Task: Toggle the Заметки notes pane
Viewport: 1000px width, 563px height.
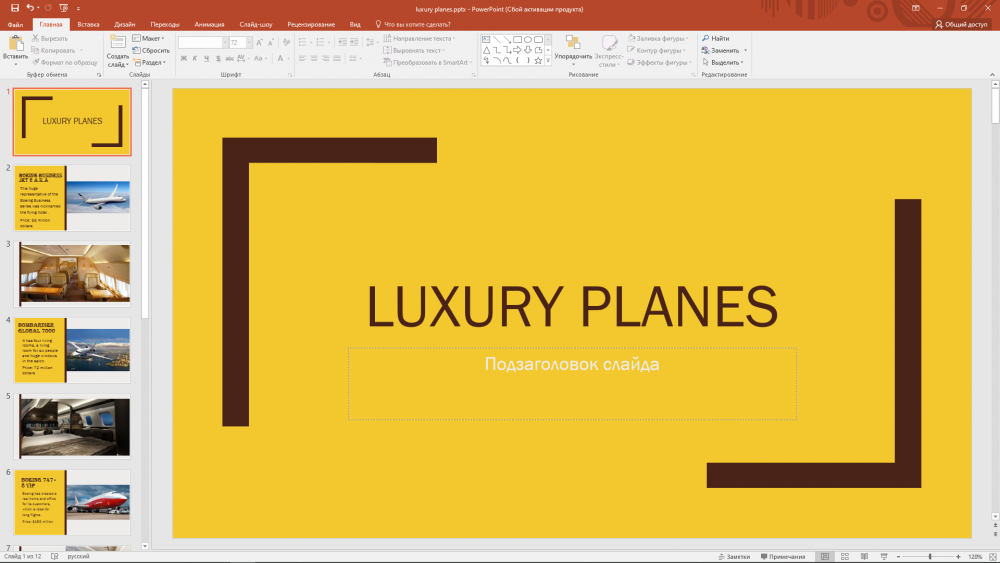Action: pos(734,557)
